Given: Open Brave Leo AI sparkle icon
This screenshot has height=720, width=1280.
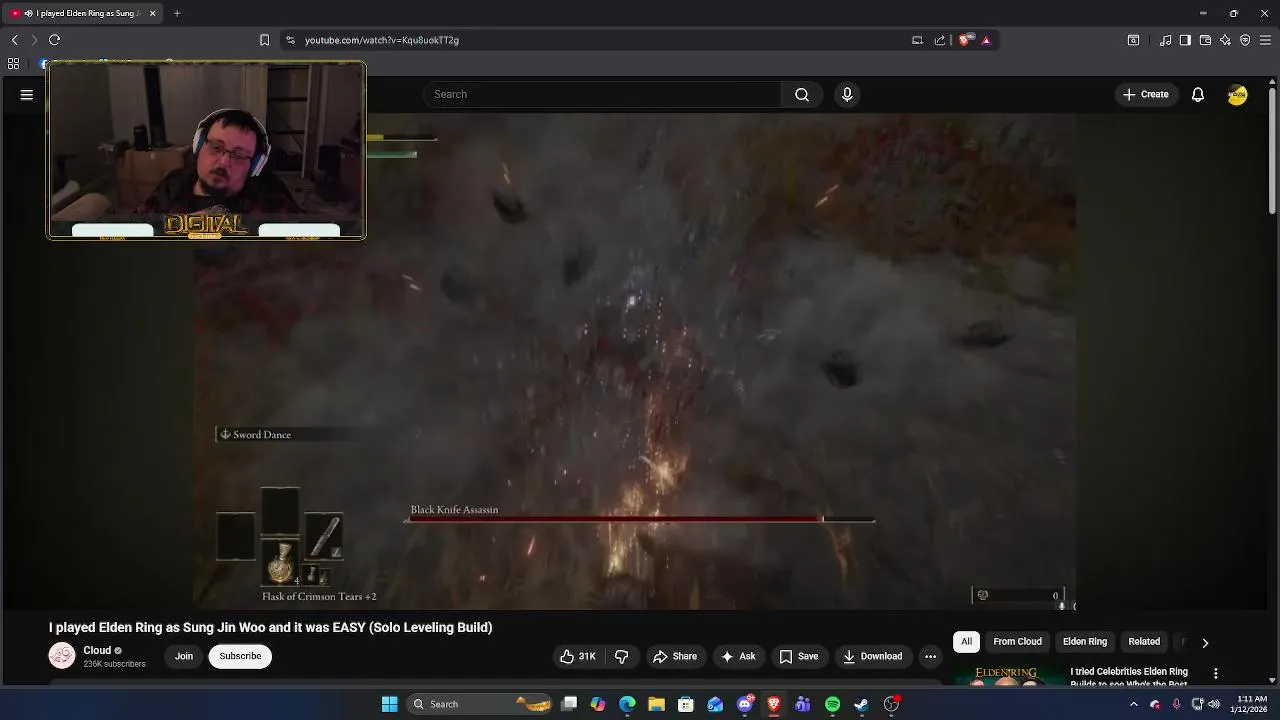Looking at the screenshot, I should click(x=1225, y=40).
